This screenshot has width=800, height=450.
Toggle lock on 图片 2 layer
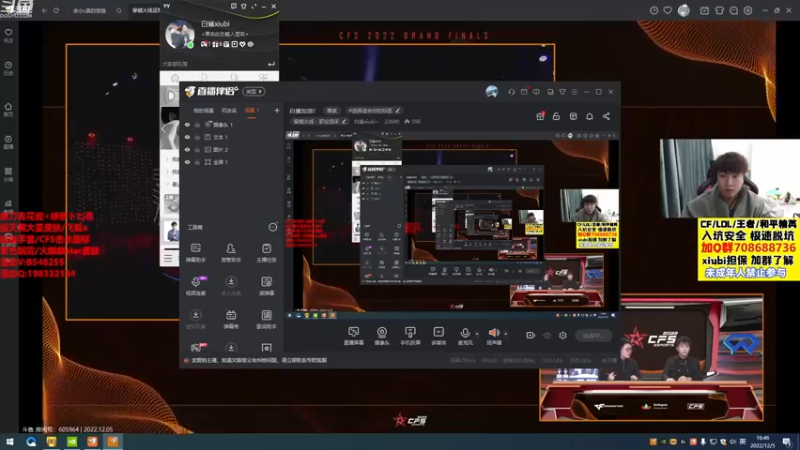click(197, 149)
